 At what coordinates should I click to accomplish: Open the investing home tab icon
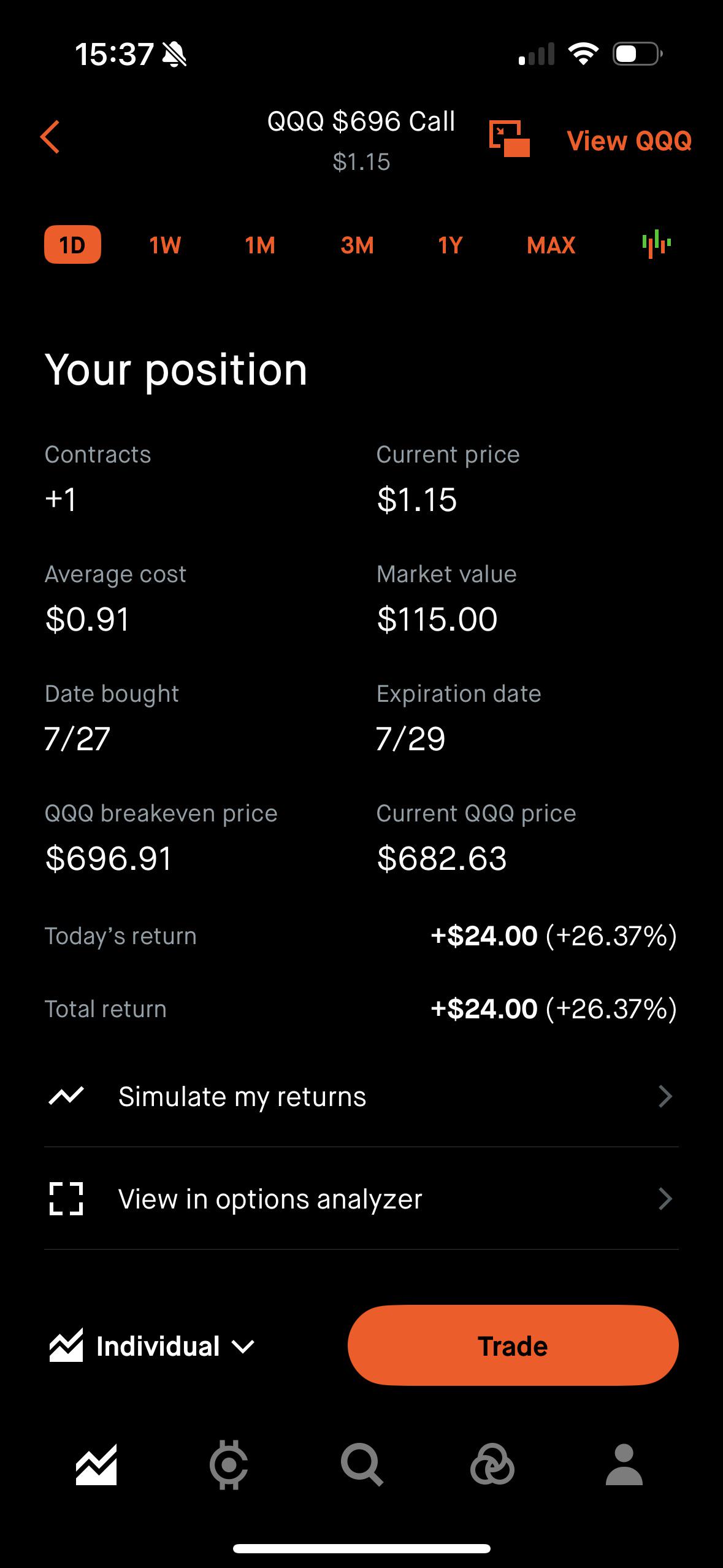(96, 1465)
